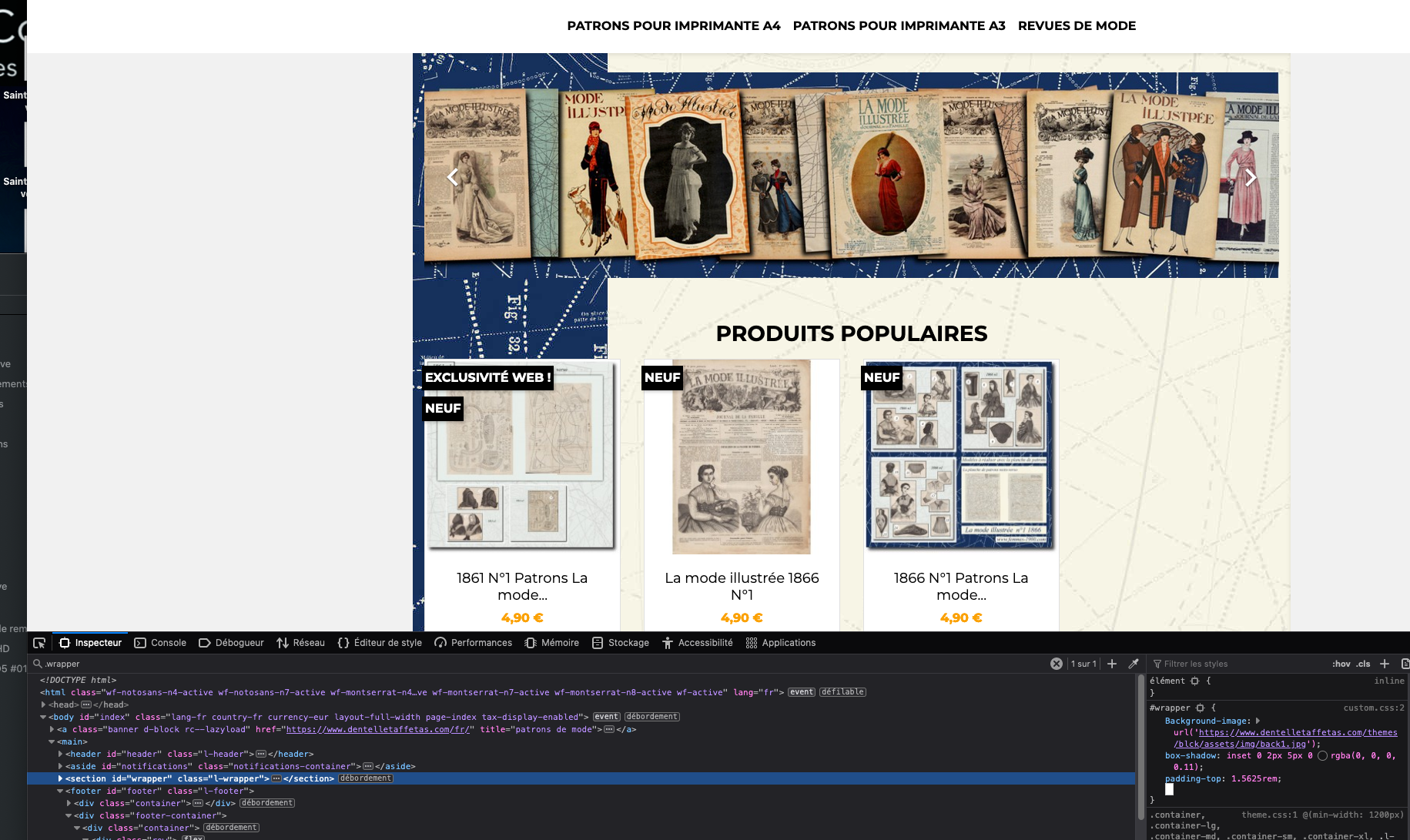
Task: Pick a page color with the eyedropper
Action: coord(1134,664)
